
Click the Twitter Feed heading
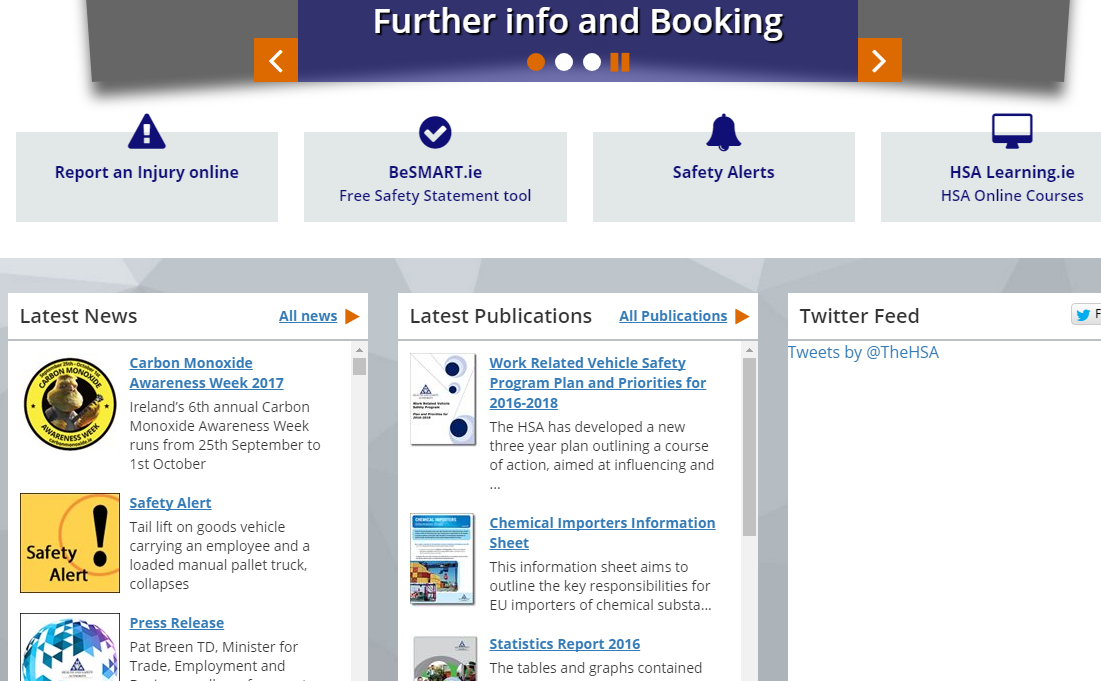[859, 317]
